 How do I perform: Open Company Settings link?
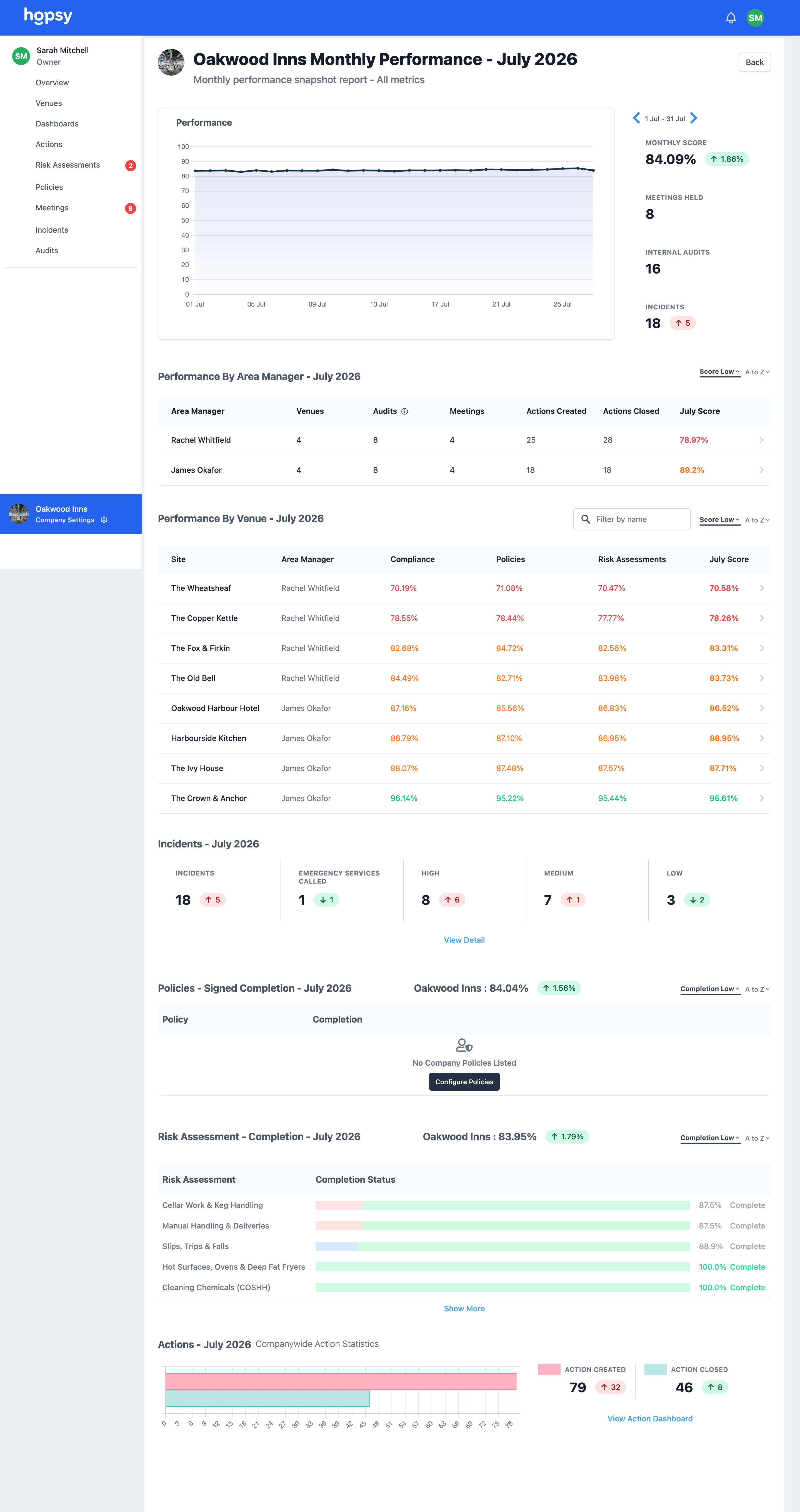click(64, 520)
